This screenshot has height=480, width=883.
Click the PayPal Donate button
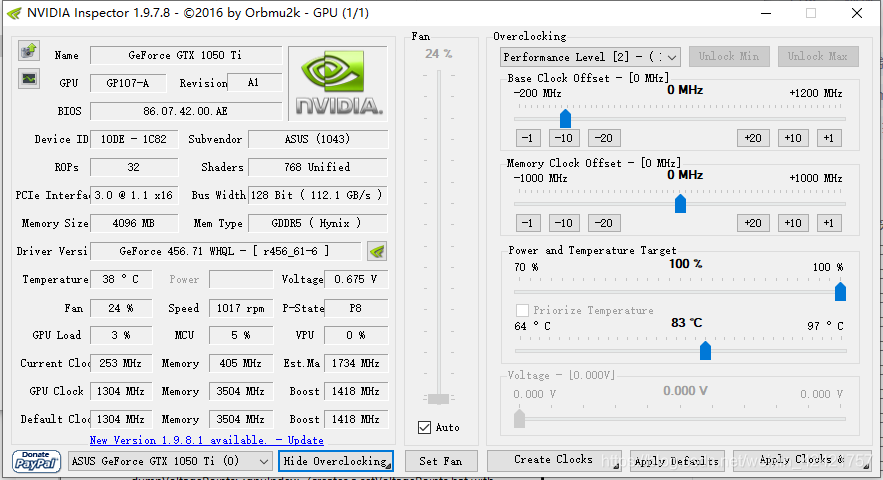[36, 461]
